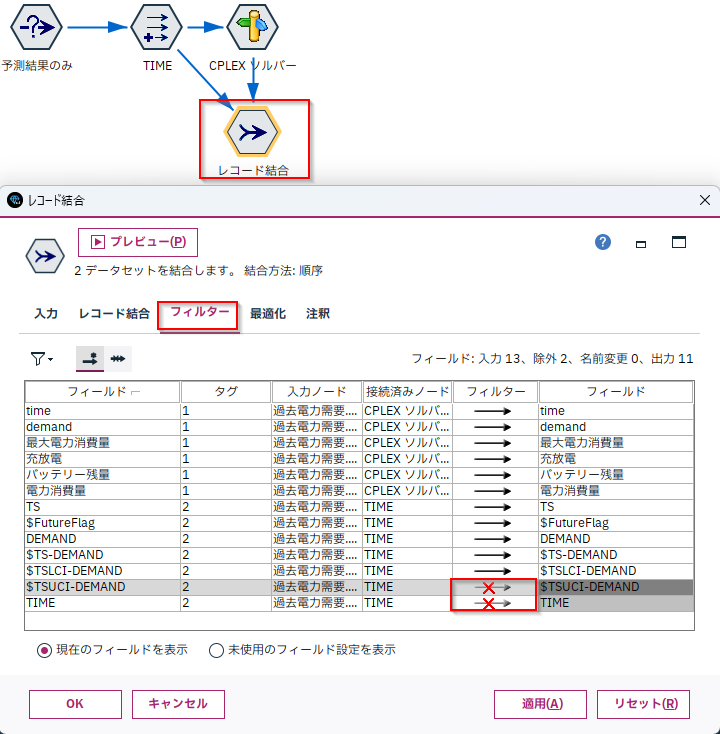Open the filter options funnel menu

[42, 359]
